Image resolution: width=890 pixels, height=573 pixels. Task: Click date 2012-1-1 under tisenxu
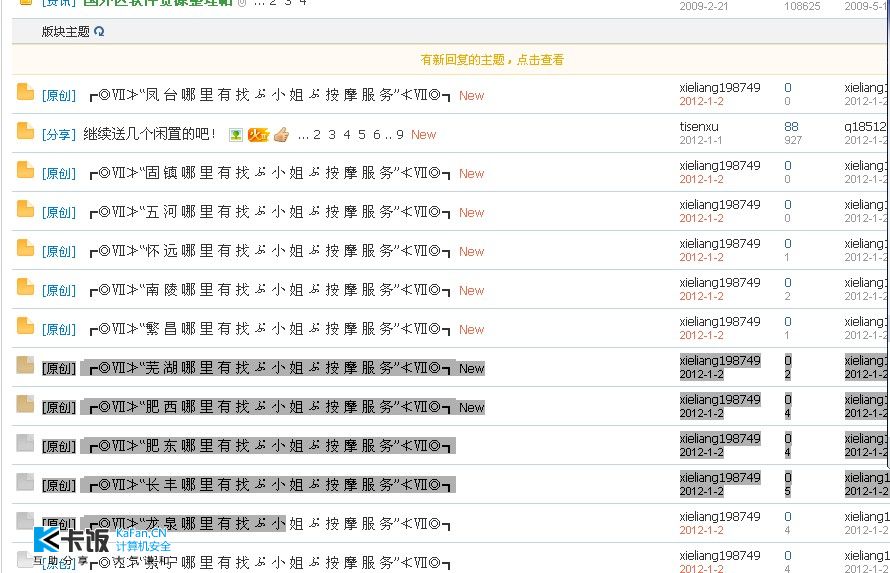[701, 140]
